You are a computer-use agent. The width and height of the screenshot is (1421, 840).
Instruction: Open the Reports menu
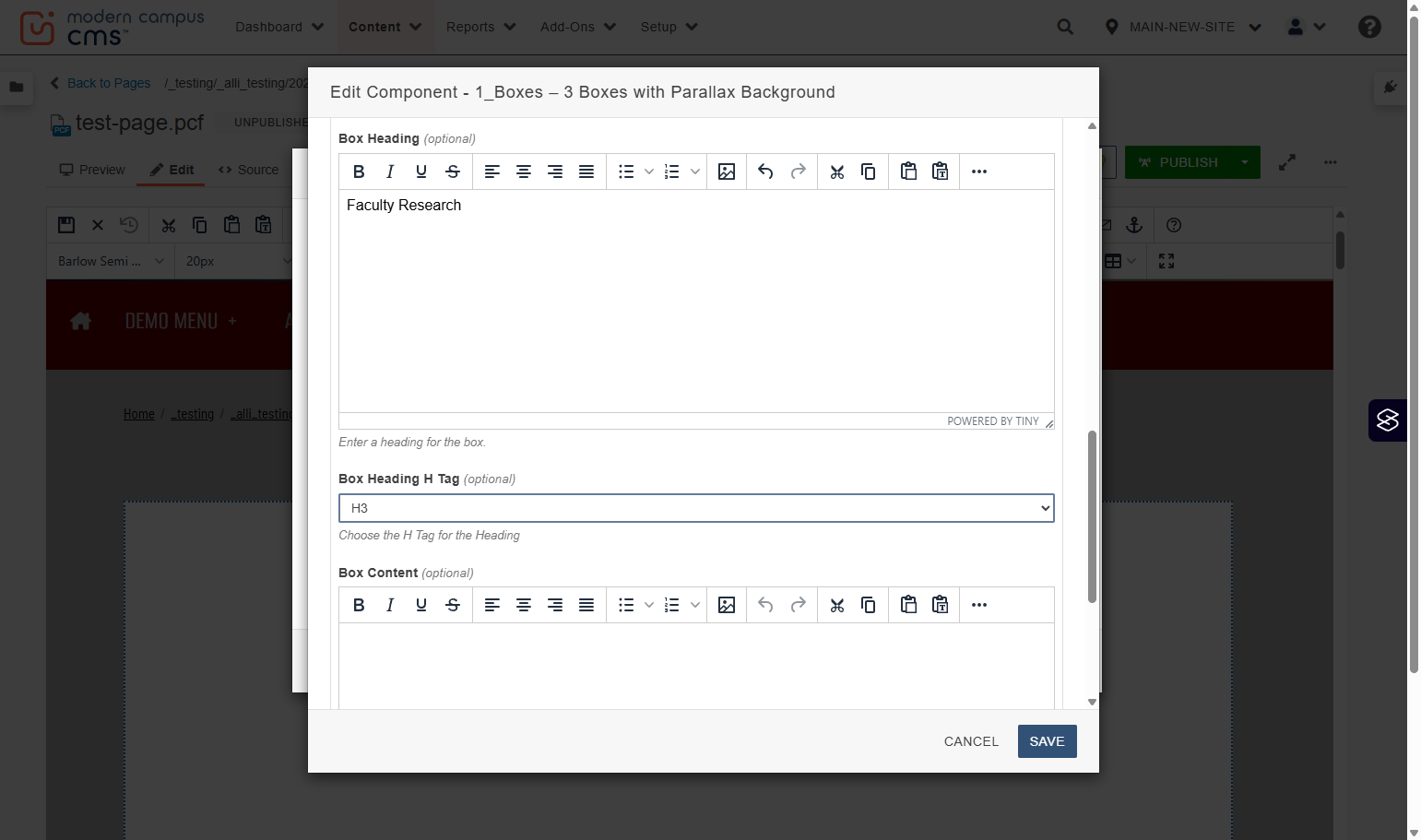480,27
